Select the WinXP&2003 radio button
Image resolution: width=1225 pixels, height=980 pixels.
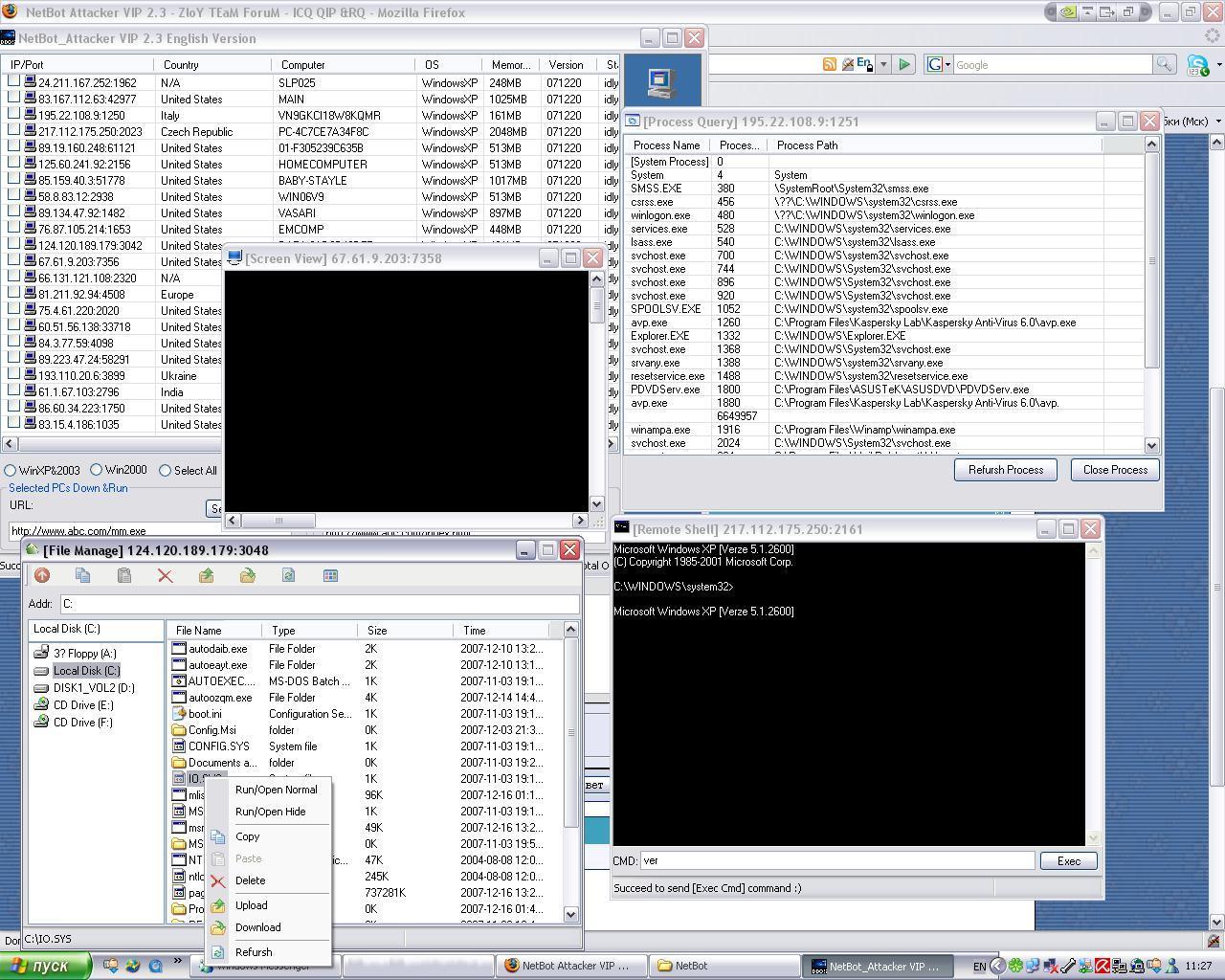tap(11, 470)
